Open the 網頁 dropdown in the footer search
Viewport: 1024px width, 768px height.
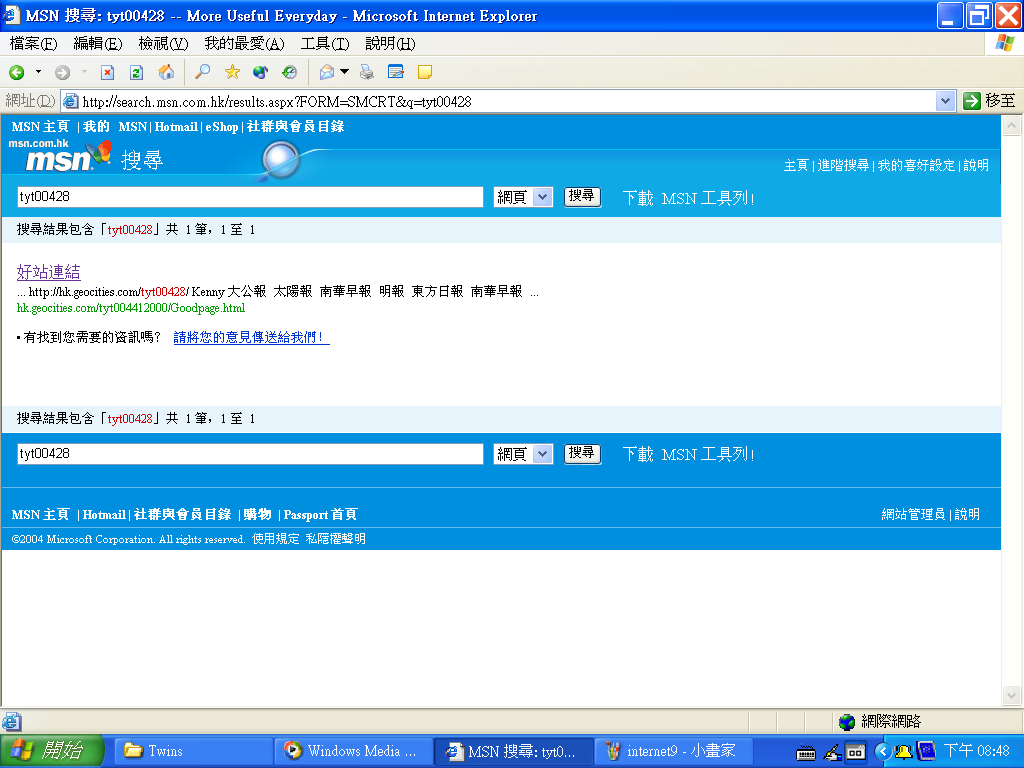543,454
